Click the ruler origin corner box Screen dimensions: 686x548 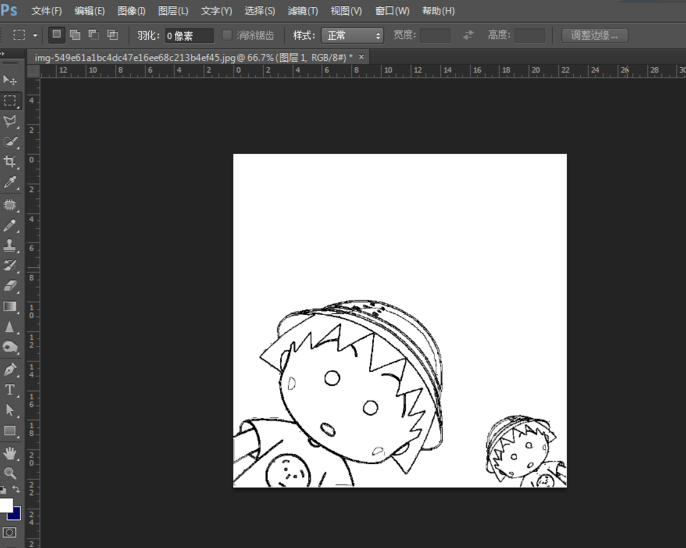tap(33, 71)
